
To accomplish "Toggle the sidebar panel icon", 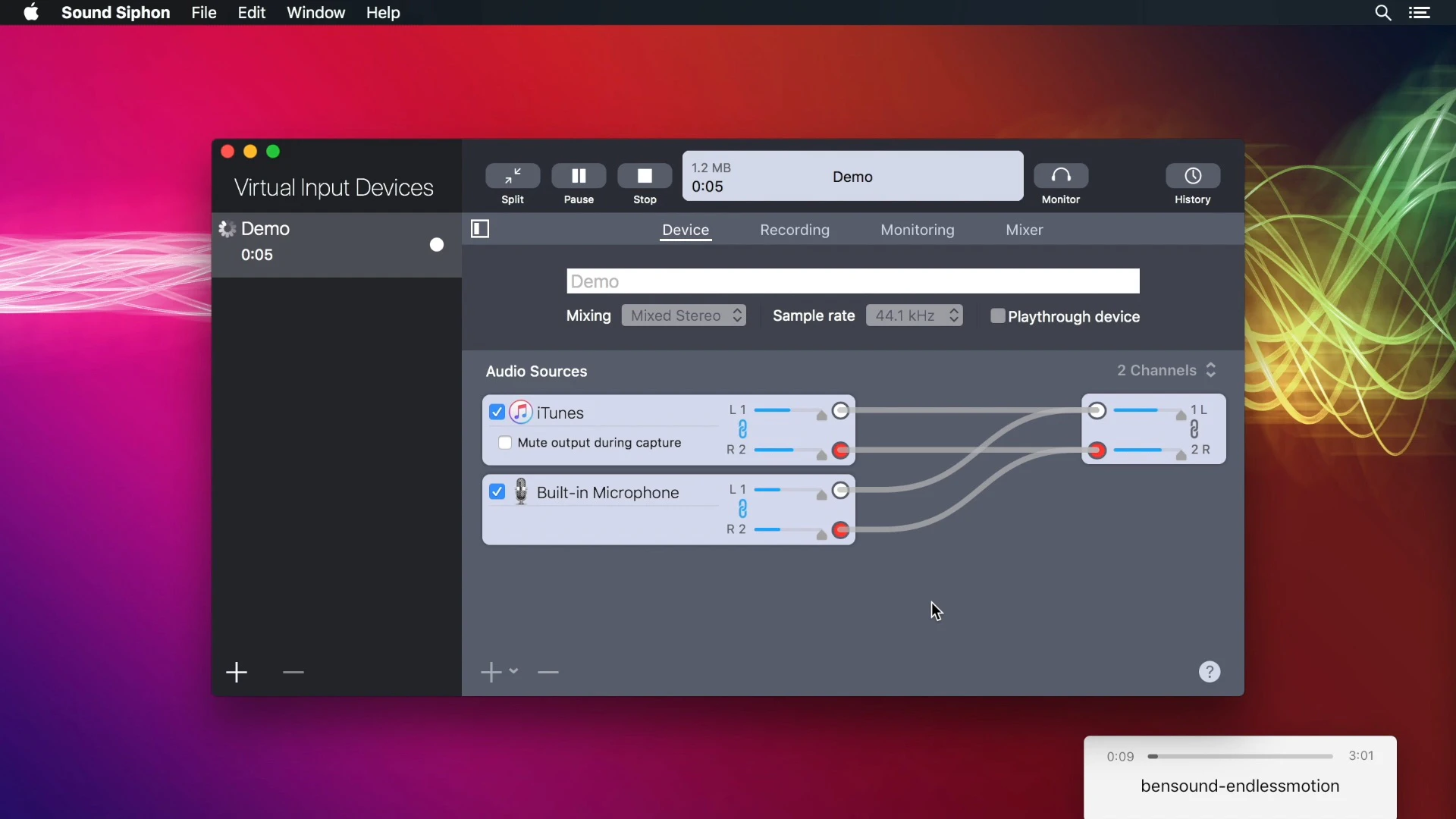I will (x=480, y=229).
